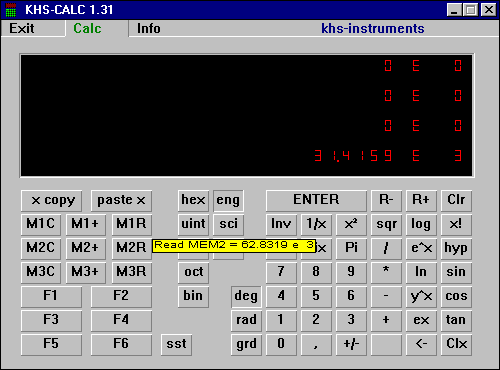Click the sst single-step button
This screenshot has width=500, height=370.
176,344
